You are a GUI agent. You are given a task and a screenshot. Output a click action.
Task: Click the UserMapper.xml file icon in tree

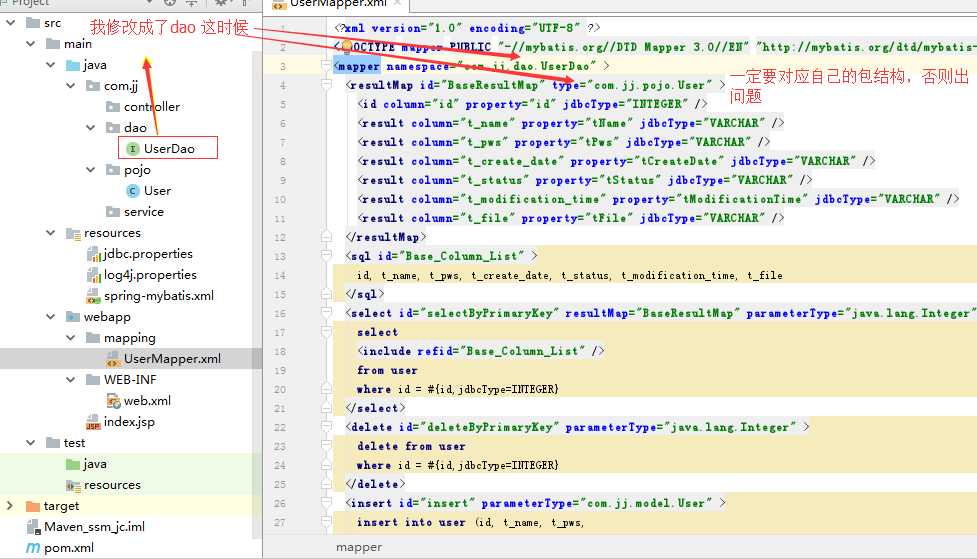113,359
